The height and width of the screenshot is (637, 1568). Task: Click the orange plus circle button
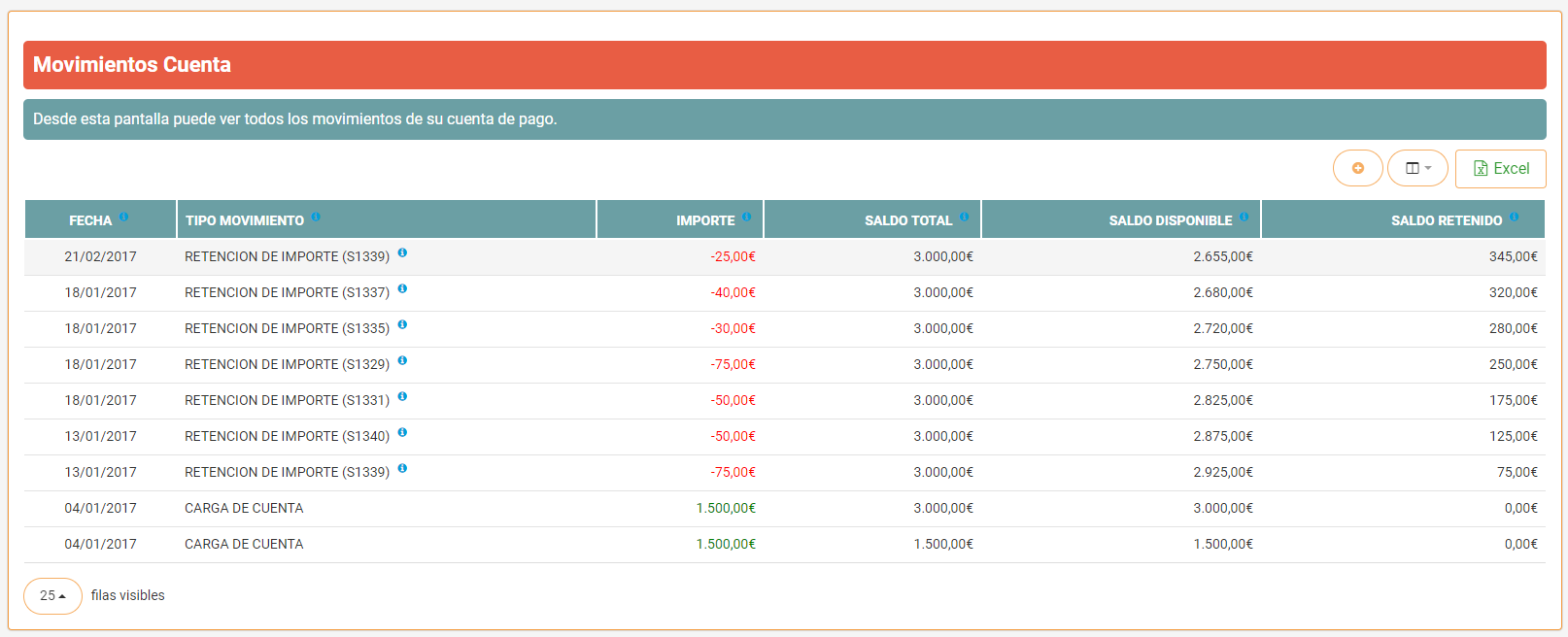[x=1357, y=168]
